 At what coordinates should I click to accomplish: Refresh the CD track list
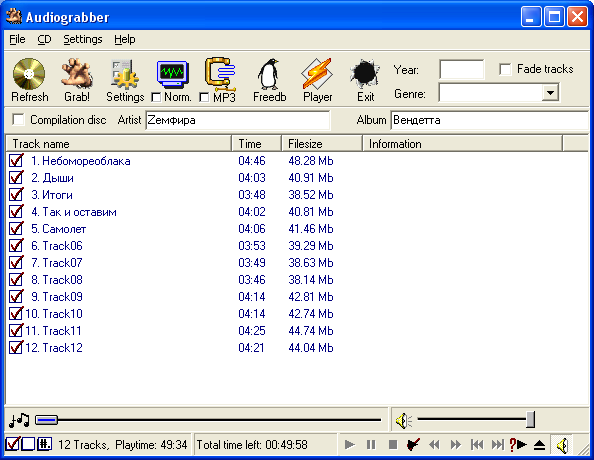tap(29, 74)
